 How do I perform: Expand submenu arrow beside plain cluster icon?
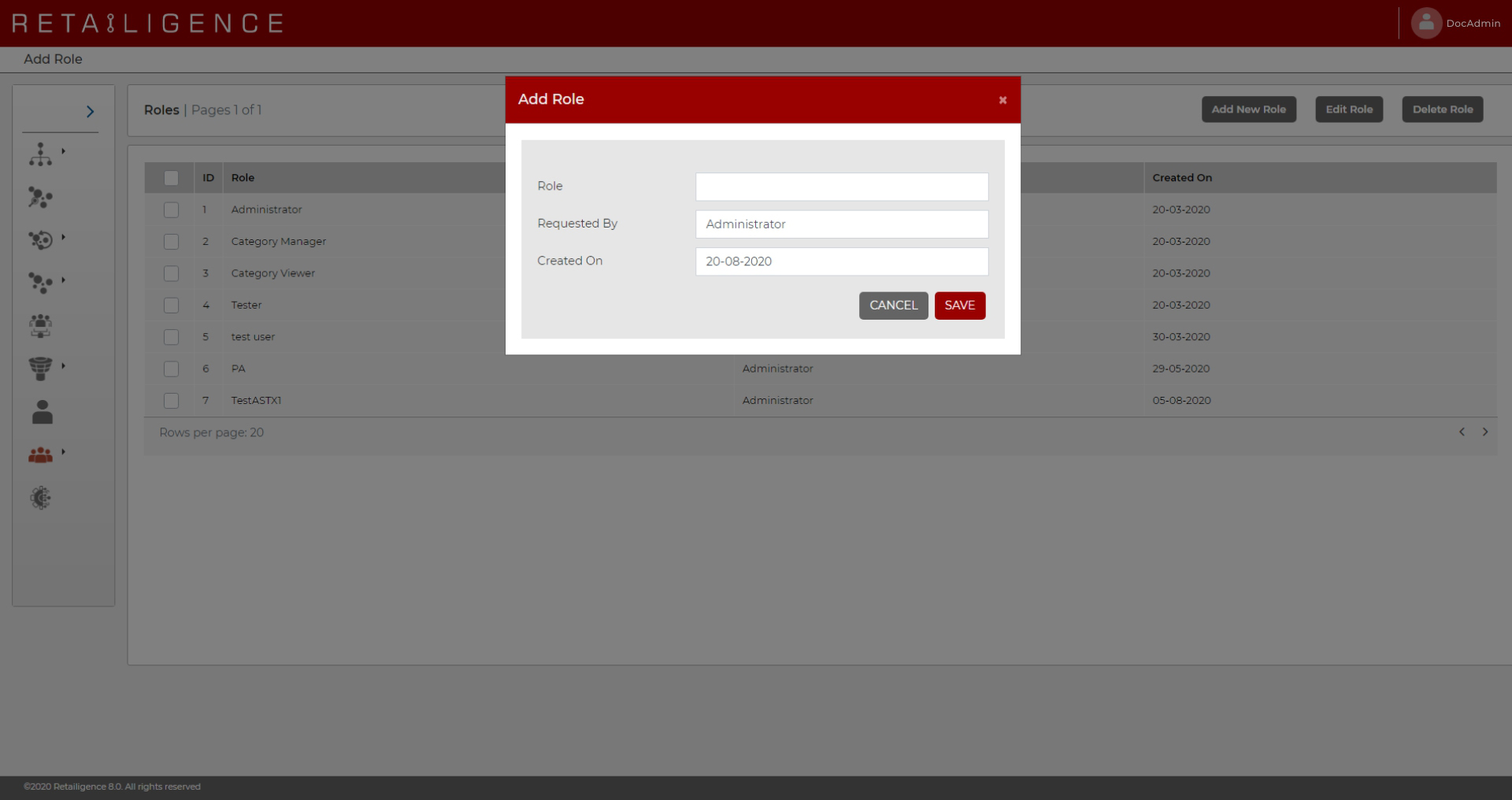tap(63, 280)
